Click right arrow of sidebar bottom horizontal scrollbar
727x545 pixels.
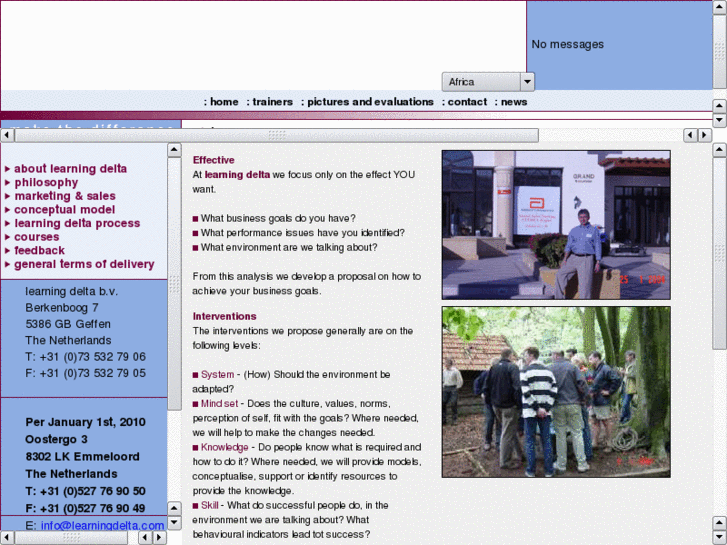click(159, 538)
